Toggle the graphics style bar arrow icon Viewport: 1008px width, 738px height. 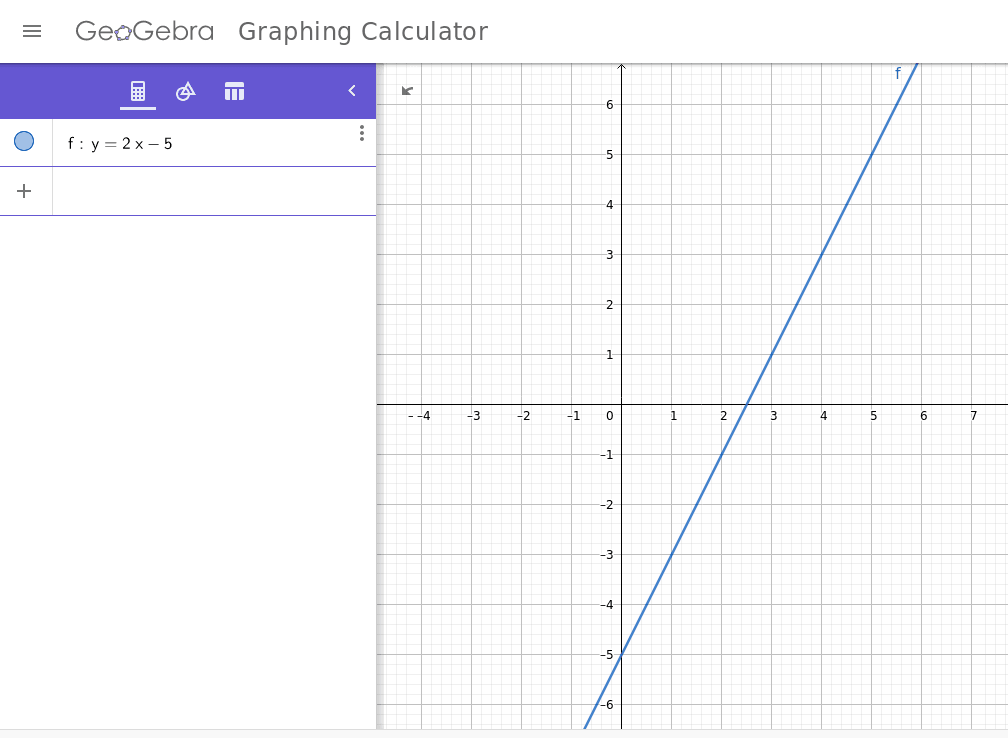tap(407, 91)
